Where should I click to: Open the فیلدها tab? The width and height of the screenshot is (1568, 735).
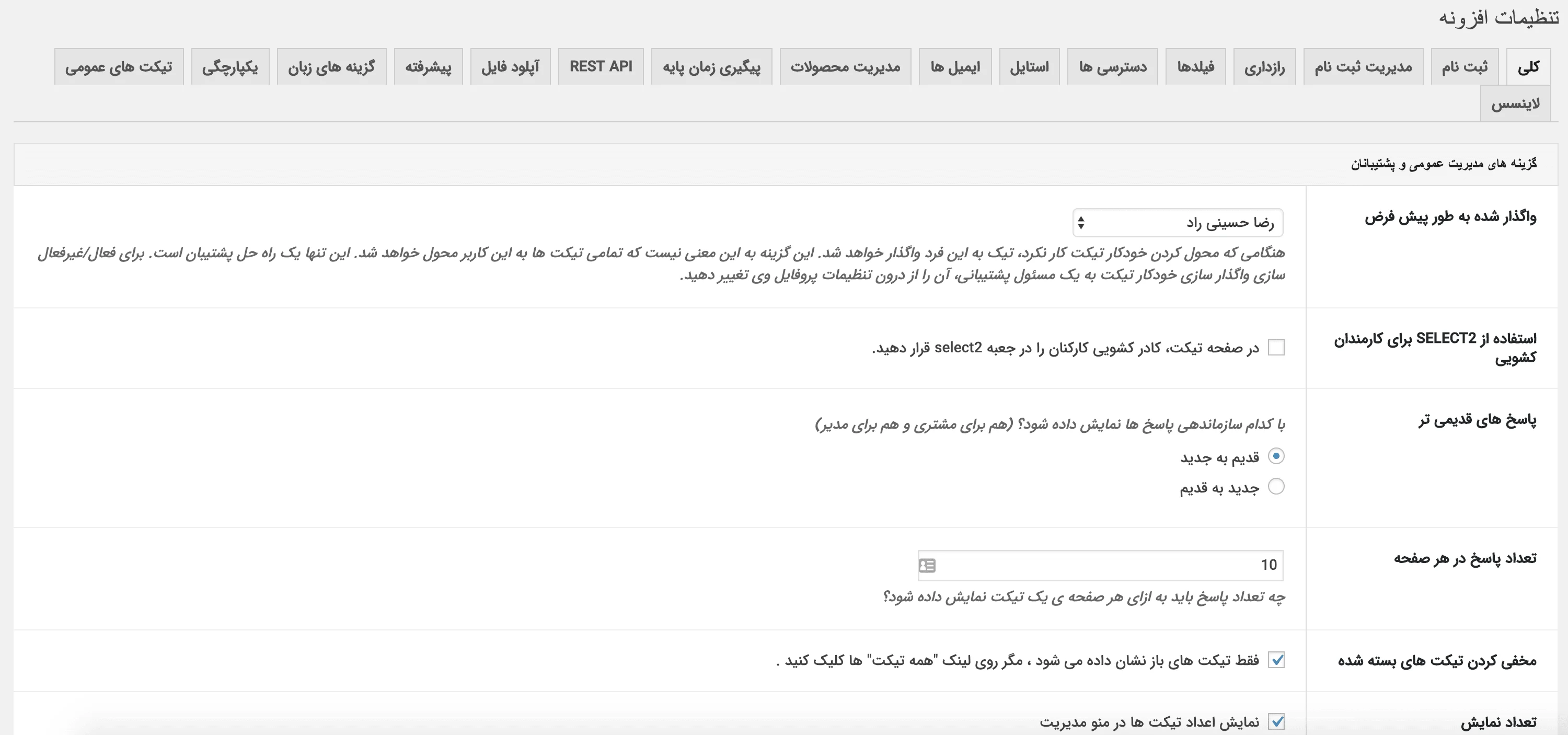[1195, 66]
